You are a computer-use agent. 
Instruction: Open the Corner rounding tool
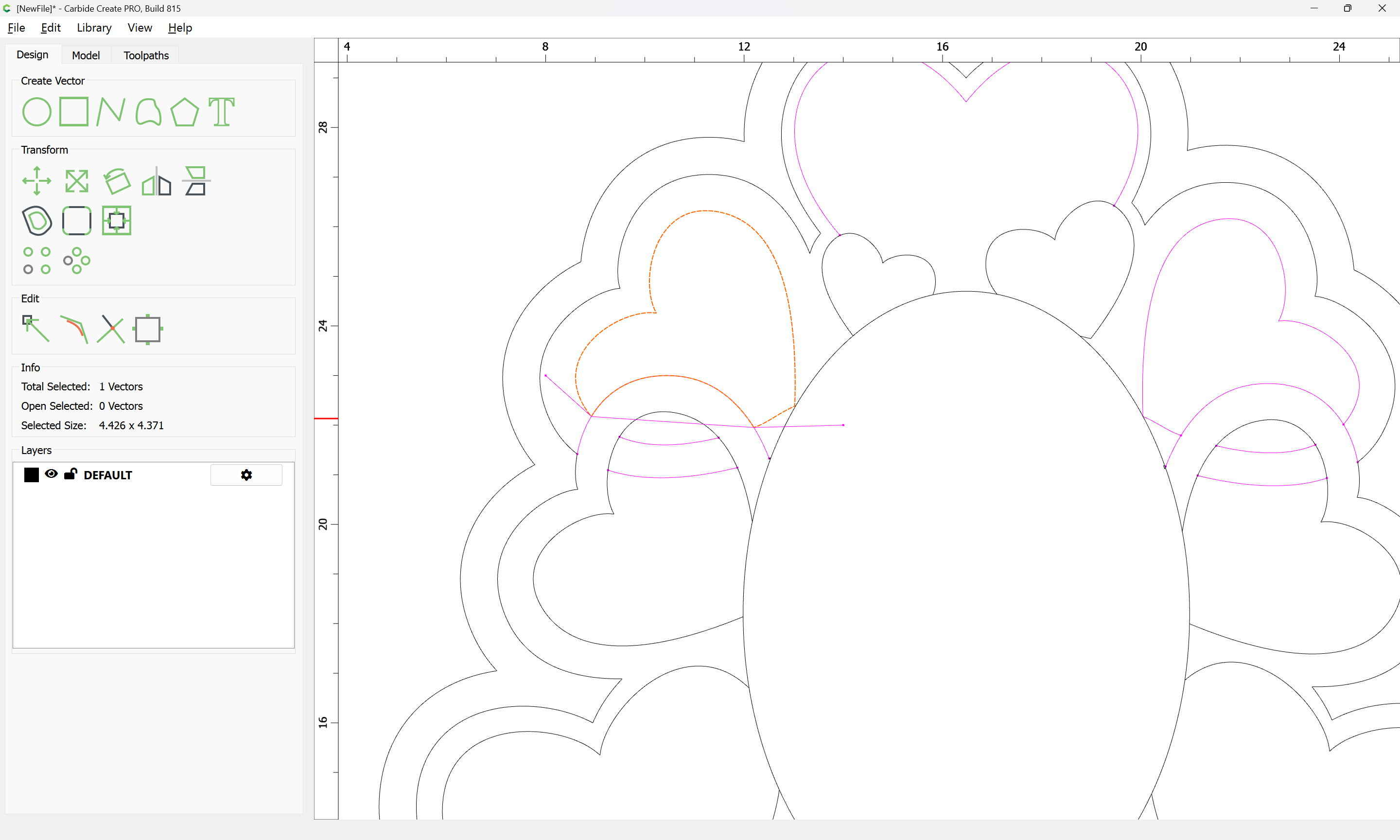pyautogui.click(x=76, y=221)
